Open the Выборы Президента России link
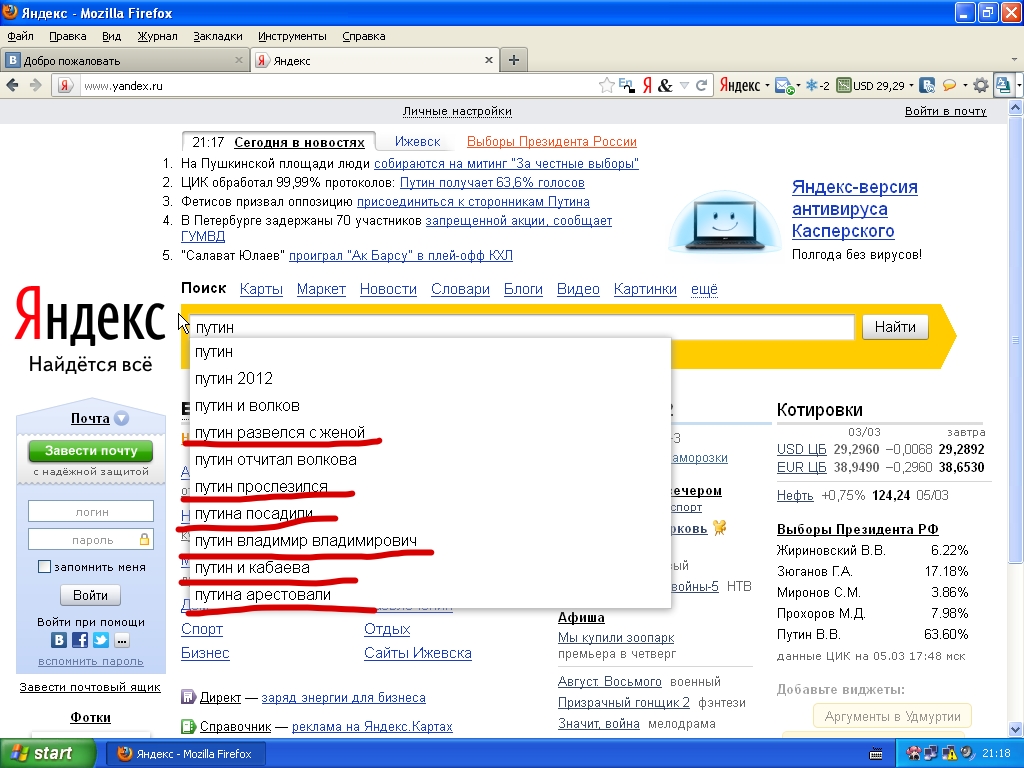 (552, 142)
